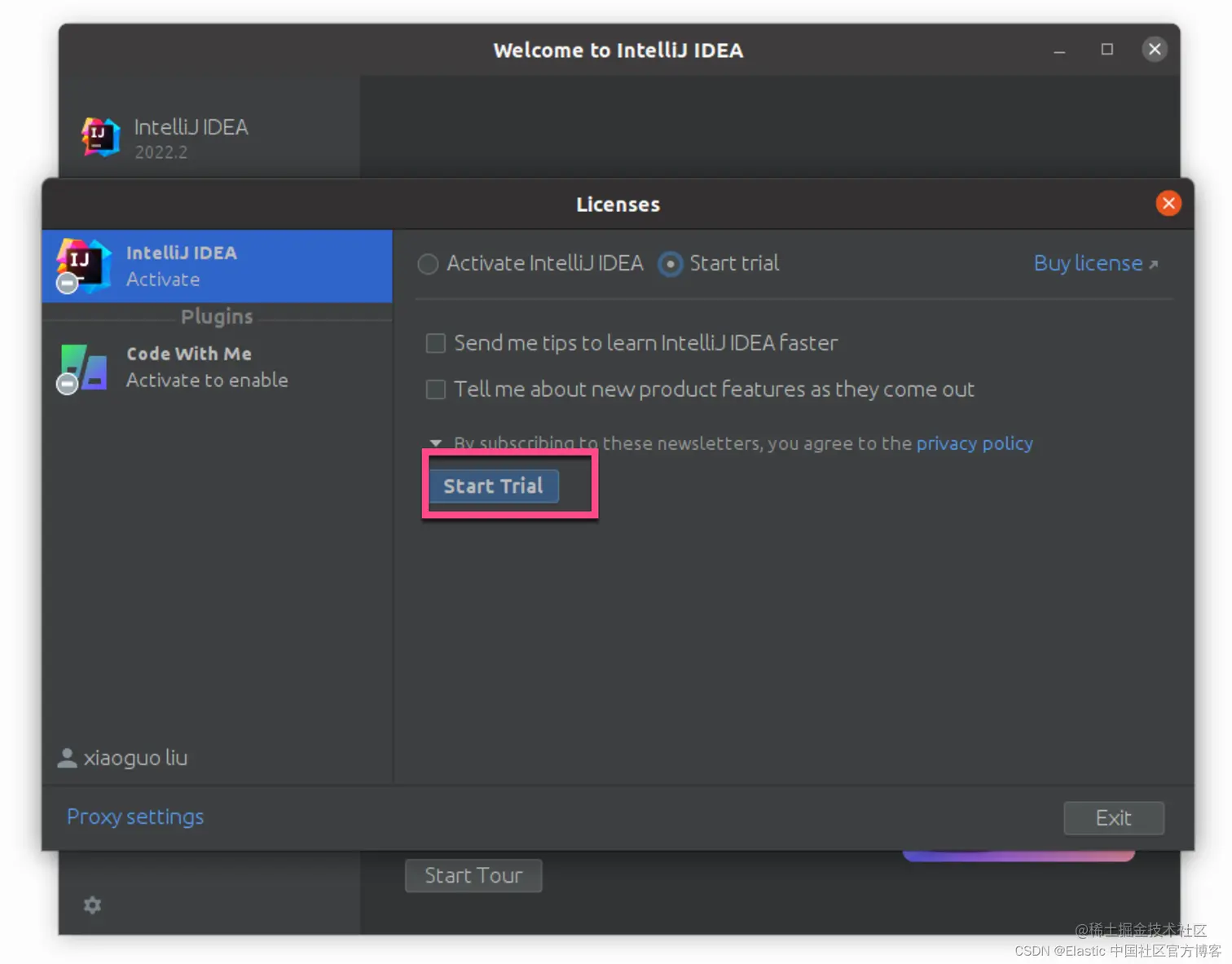Select the Start trial radio button
1232x964 pixels.
[x=669, y=264]
